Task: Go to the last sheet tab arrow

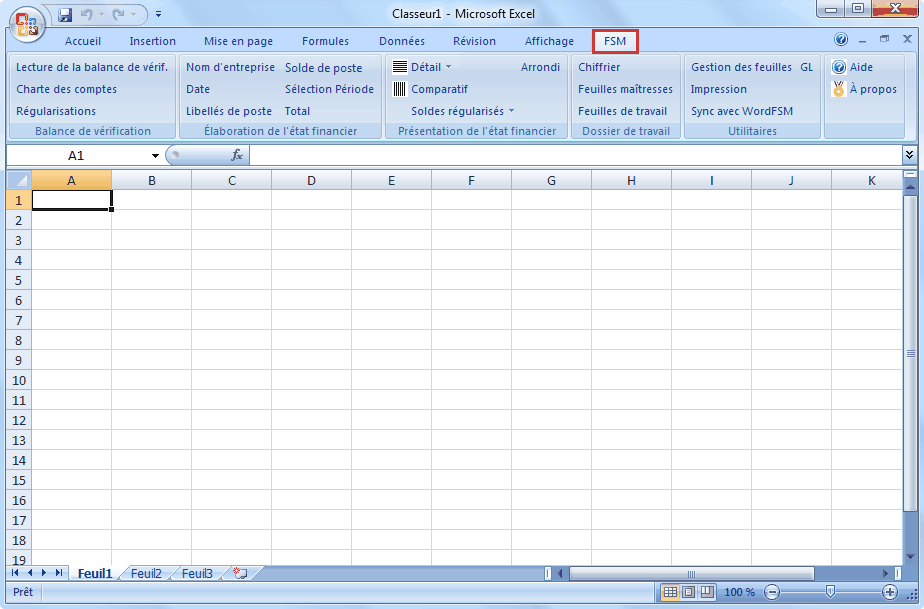Action: (58, 572)
